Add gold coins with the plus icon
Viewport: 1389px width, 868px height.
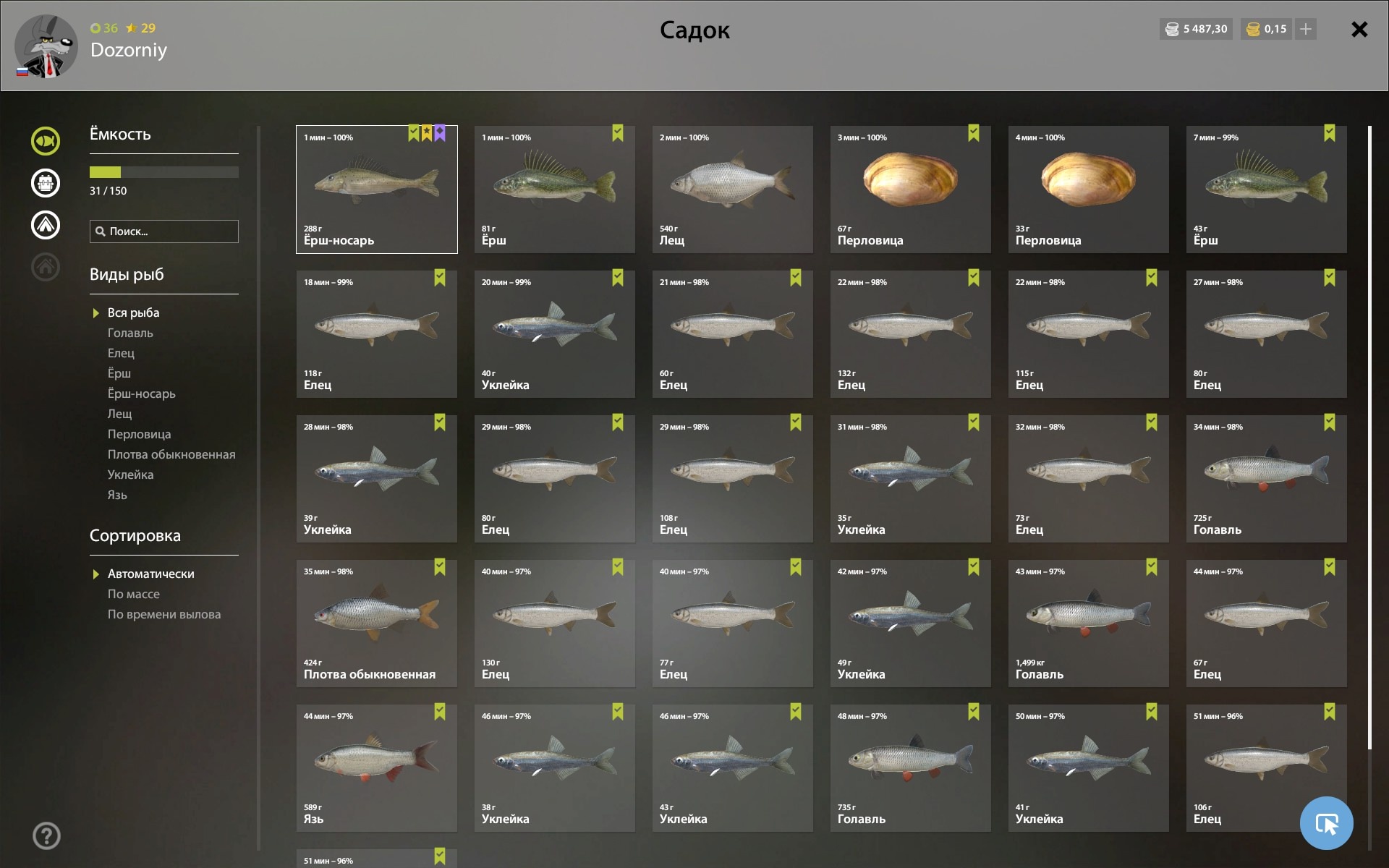1306,29
